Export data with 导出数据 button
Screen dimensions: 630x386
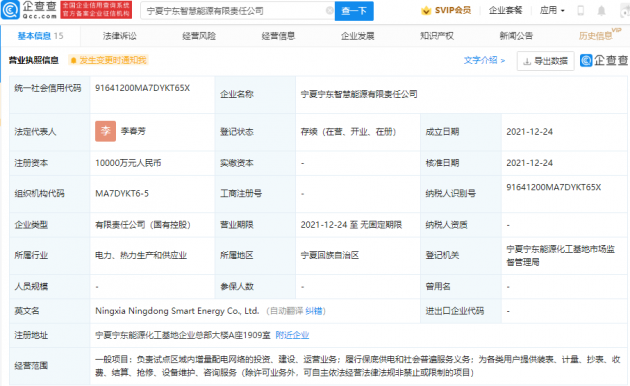click(545, 61)
